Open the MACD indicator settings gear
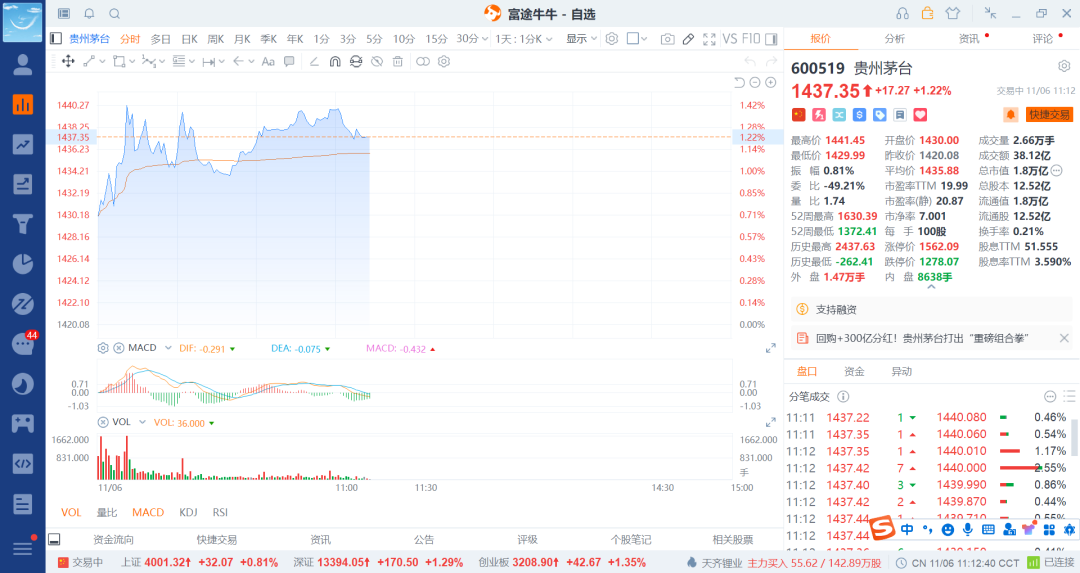The width and height of the screenshot is (1080, 573). click(103, 348)
